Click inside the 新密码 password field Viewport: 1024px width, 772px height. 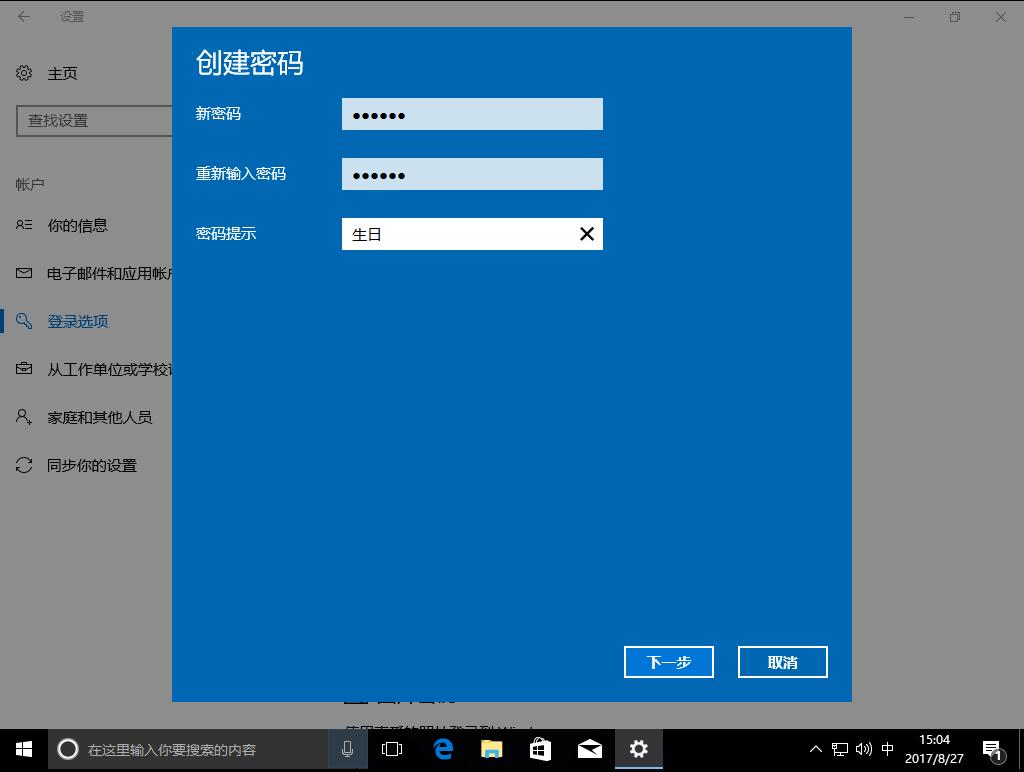click(x=472, y=113)
